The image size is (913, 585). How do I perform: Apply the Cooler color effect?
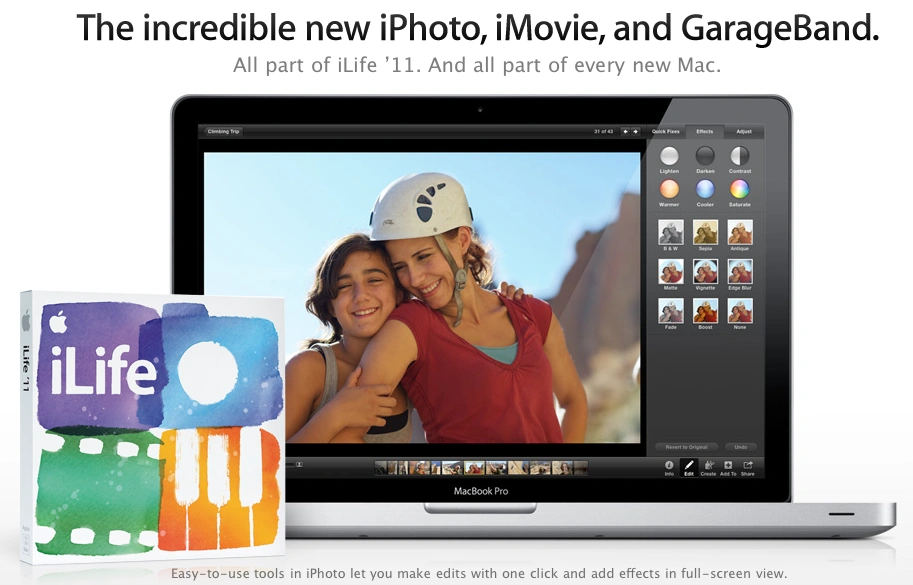705,189
